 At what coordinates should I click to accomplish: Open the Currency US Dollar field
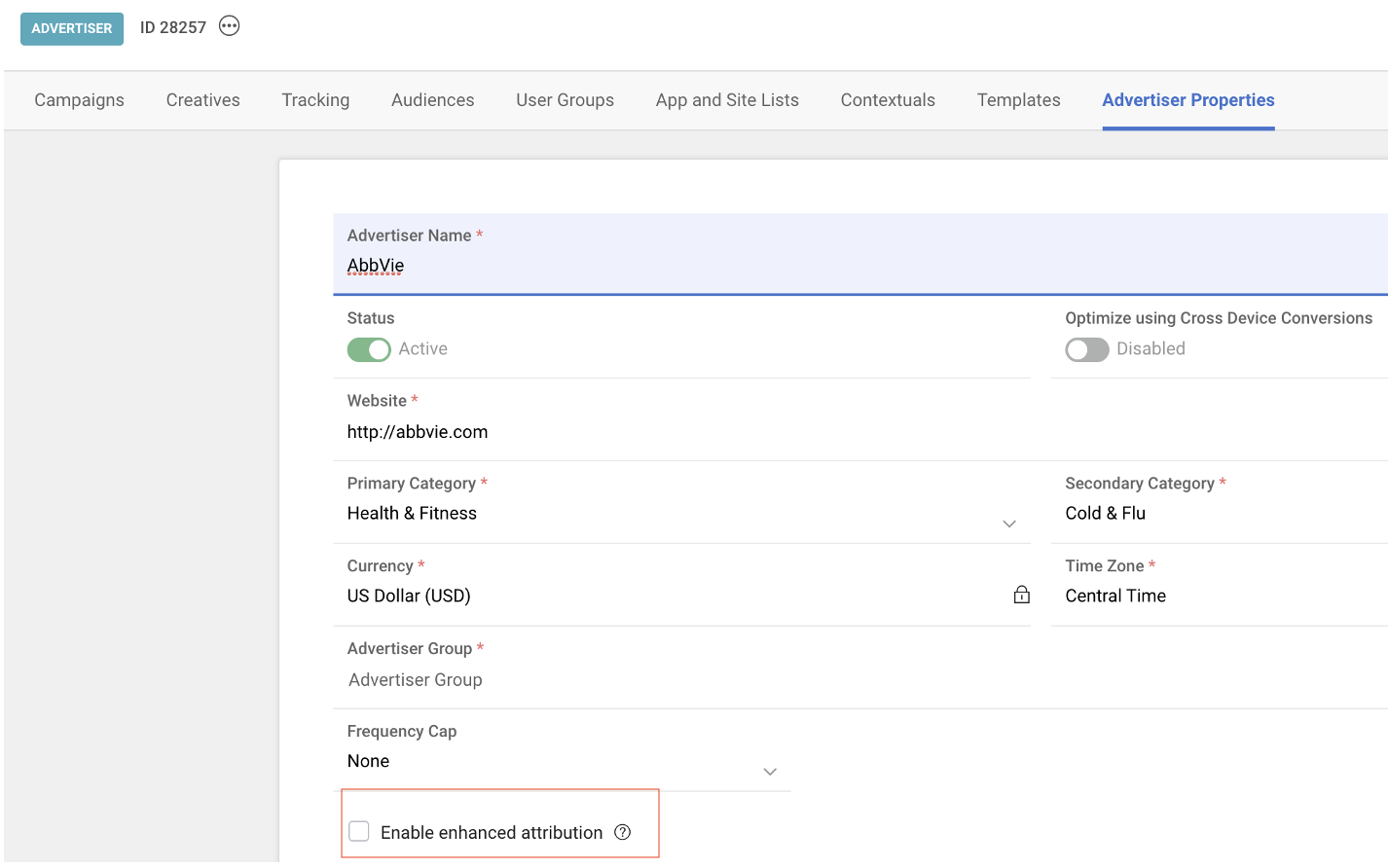[x=681, y=585]
